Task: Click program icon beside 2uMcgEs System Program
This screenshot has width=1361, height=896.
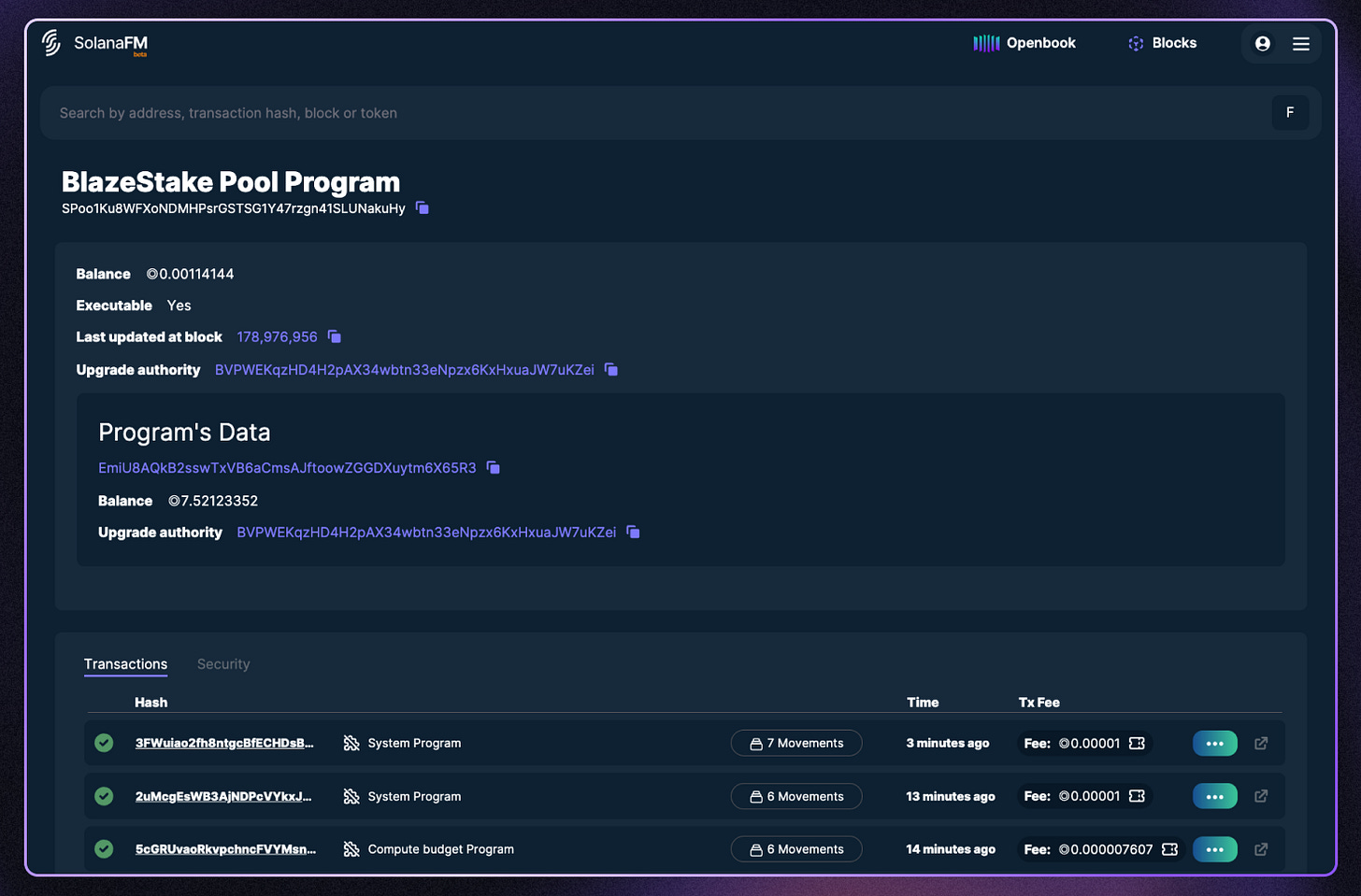Action: (351, 796)
